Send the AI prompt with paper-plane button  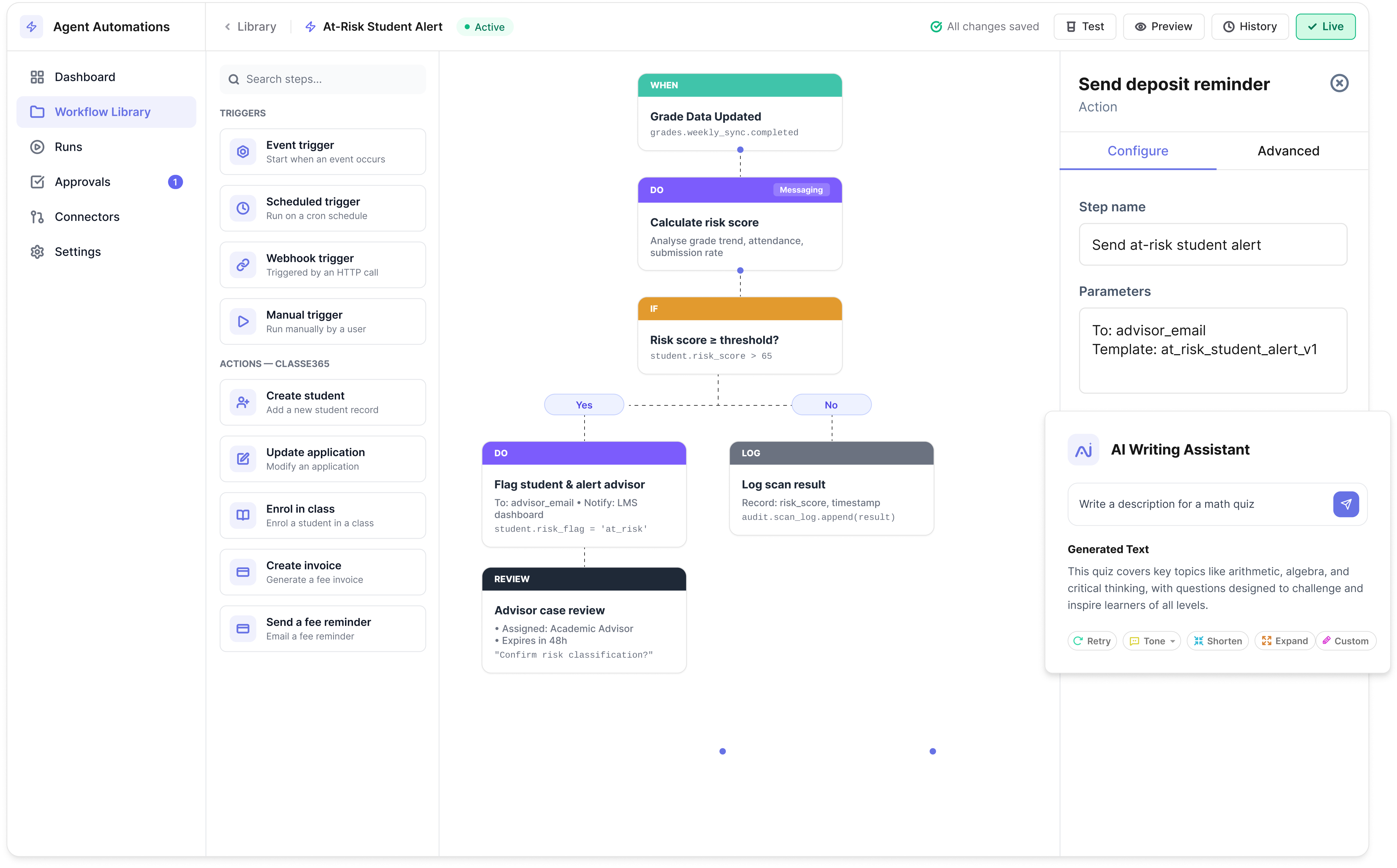(x=1346, y=504)
